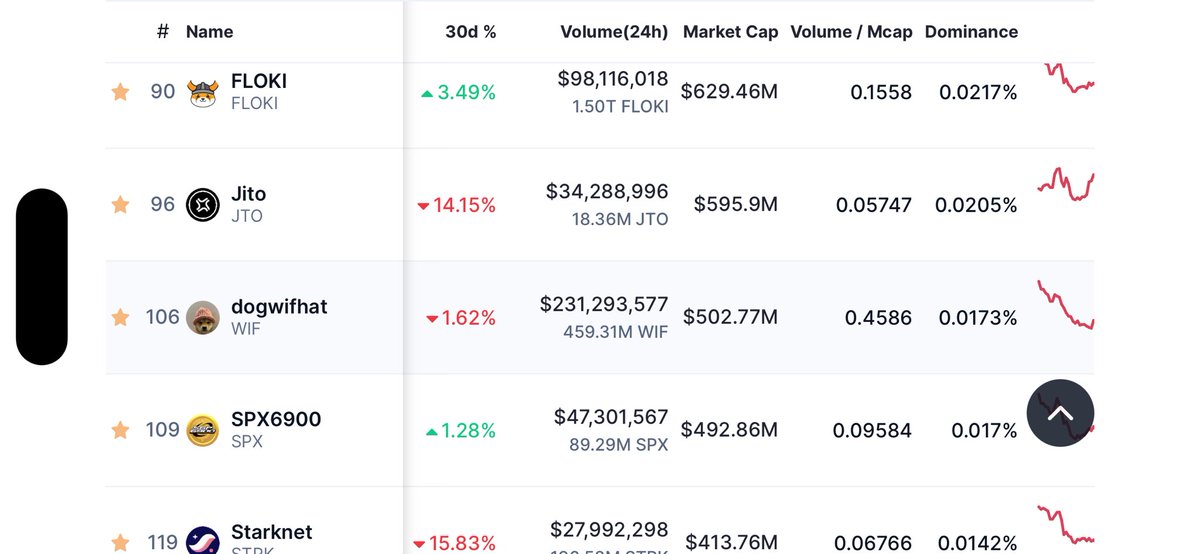Click the 0.1558 volume/mcap ratio
1200x554 pixels.
click(881, 93)
